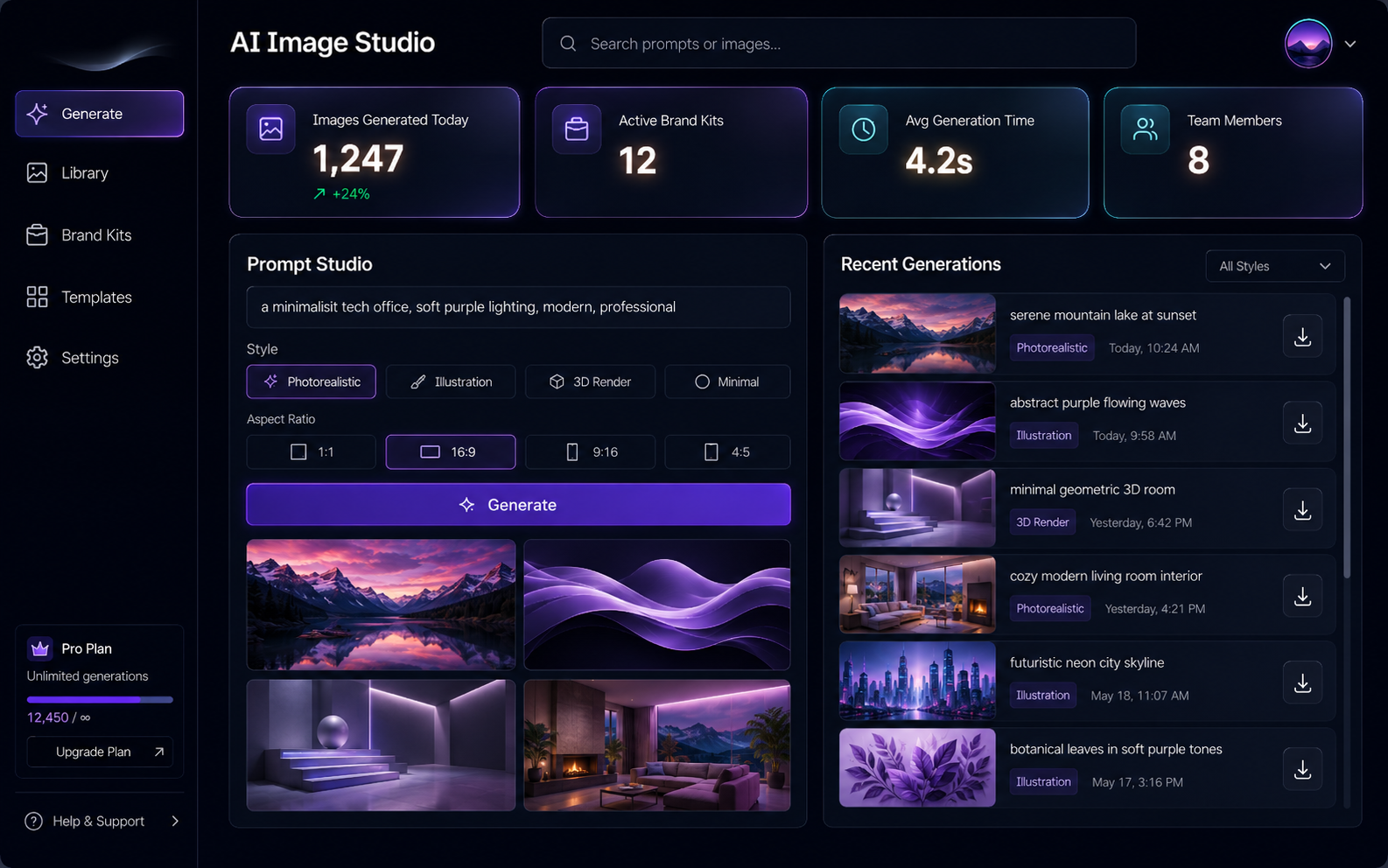Viewport: 1388px width, 868px height.
Task: Open the botanical leaves thumbnail in Recent Generations
Action: [917, 767]
